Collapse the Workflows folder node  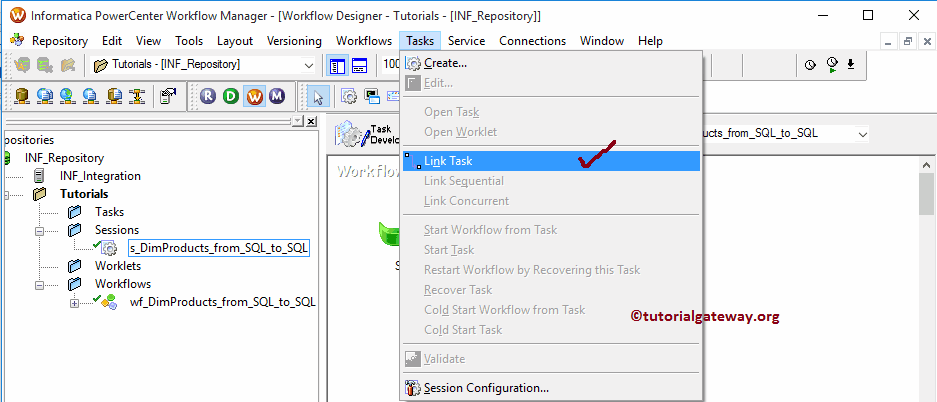(39, 285)
